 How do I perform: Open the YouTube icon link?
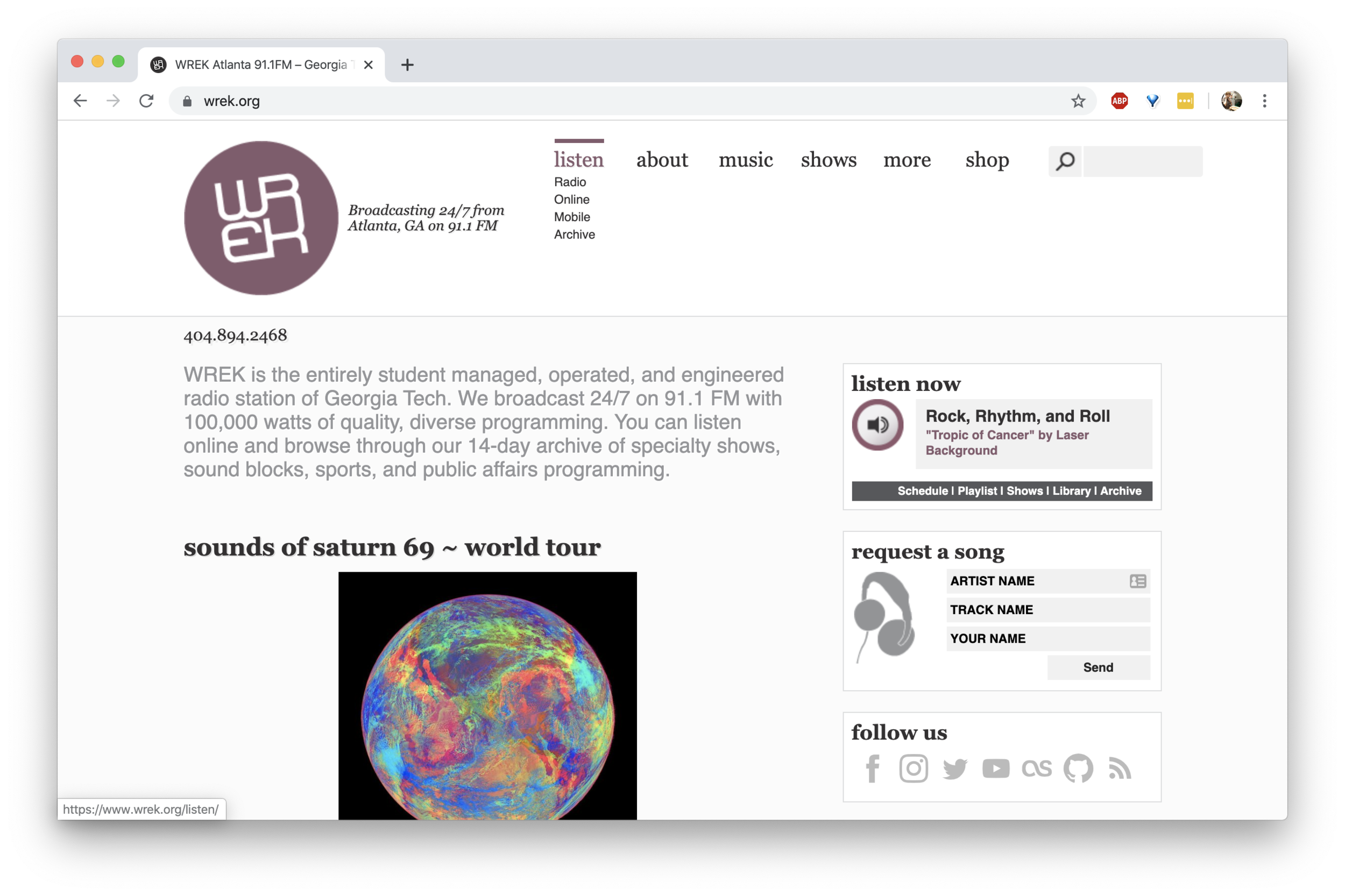[x=996, y=769]
